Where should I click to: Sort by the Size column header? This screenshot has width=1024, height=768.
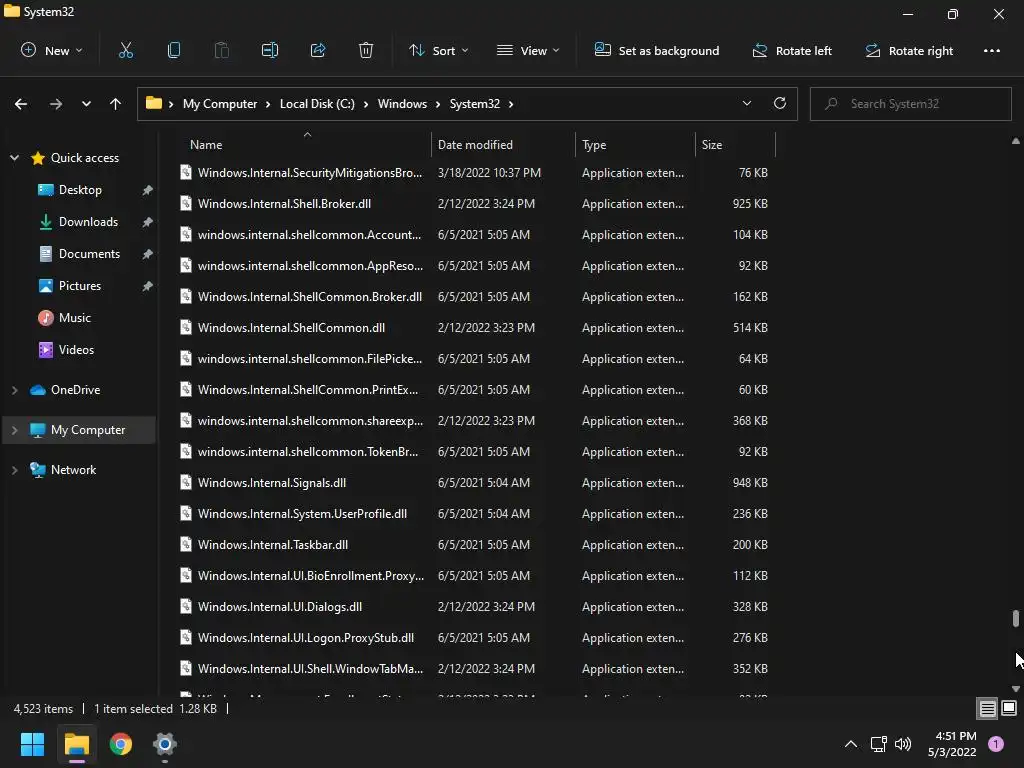pyautogui.click(x=735, y=145)
